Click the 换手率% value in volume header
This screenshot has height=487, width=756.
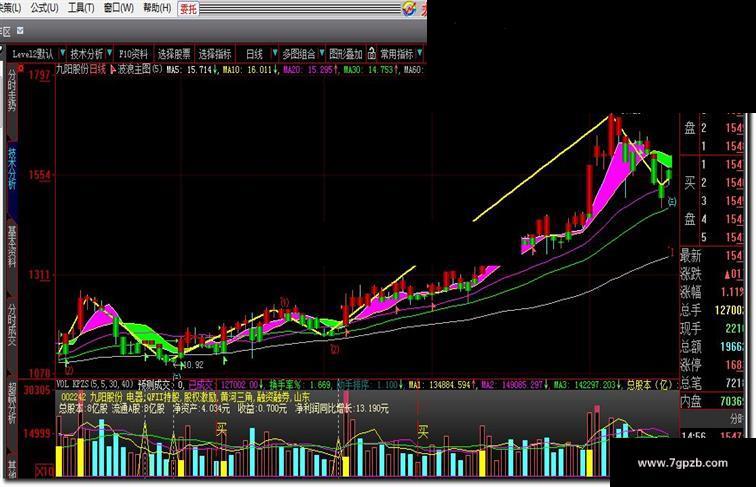tap(300, 385)
